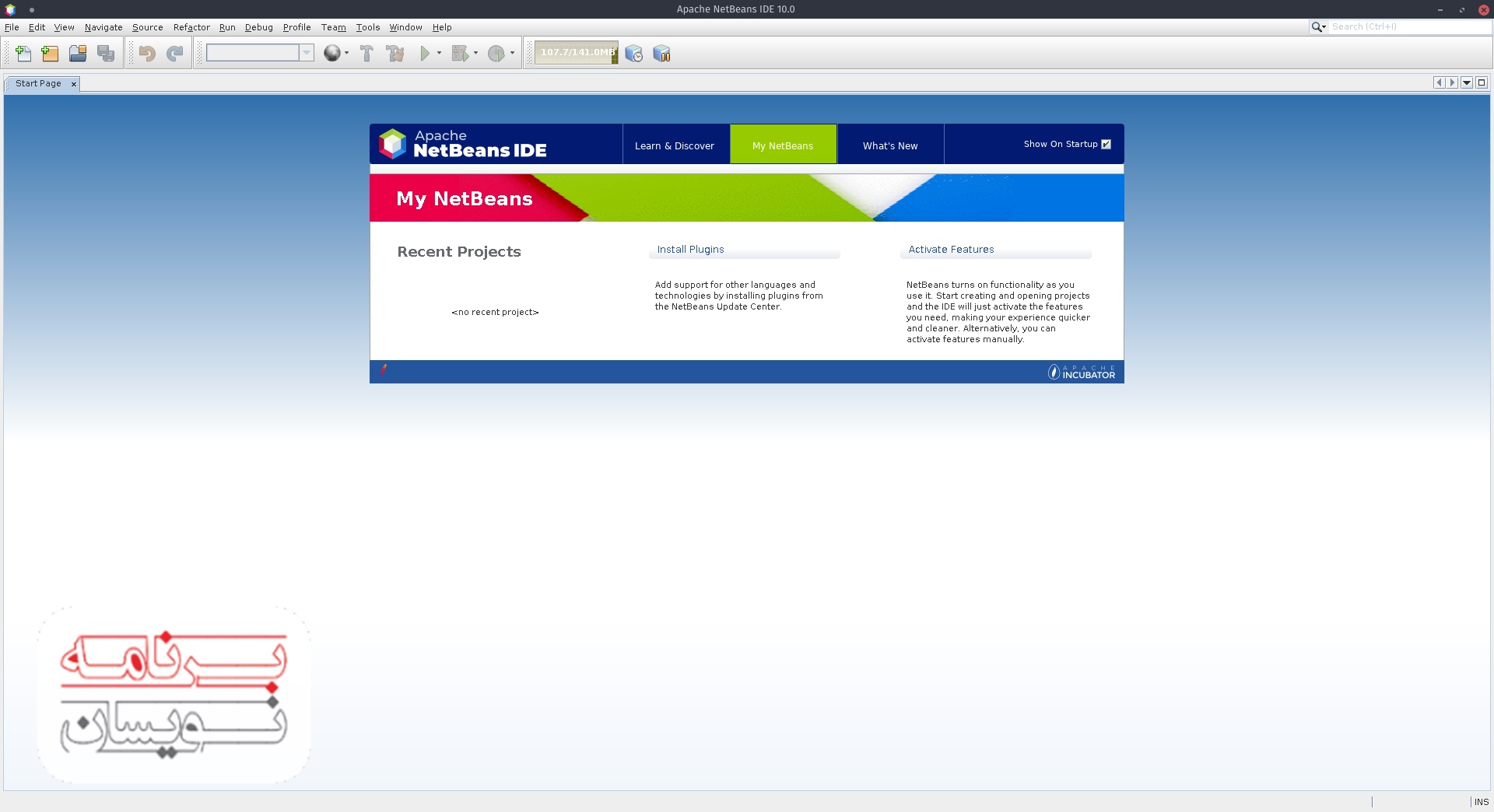Click the New File icon
Screen dimensions: 1494x812
23,53
